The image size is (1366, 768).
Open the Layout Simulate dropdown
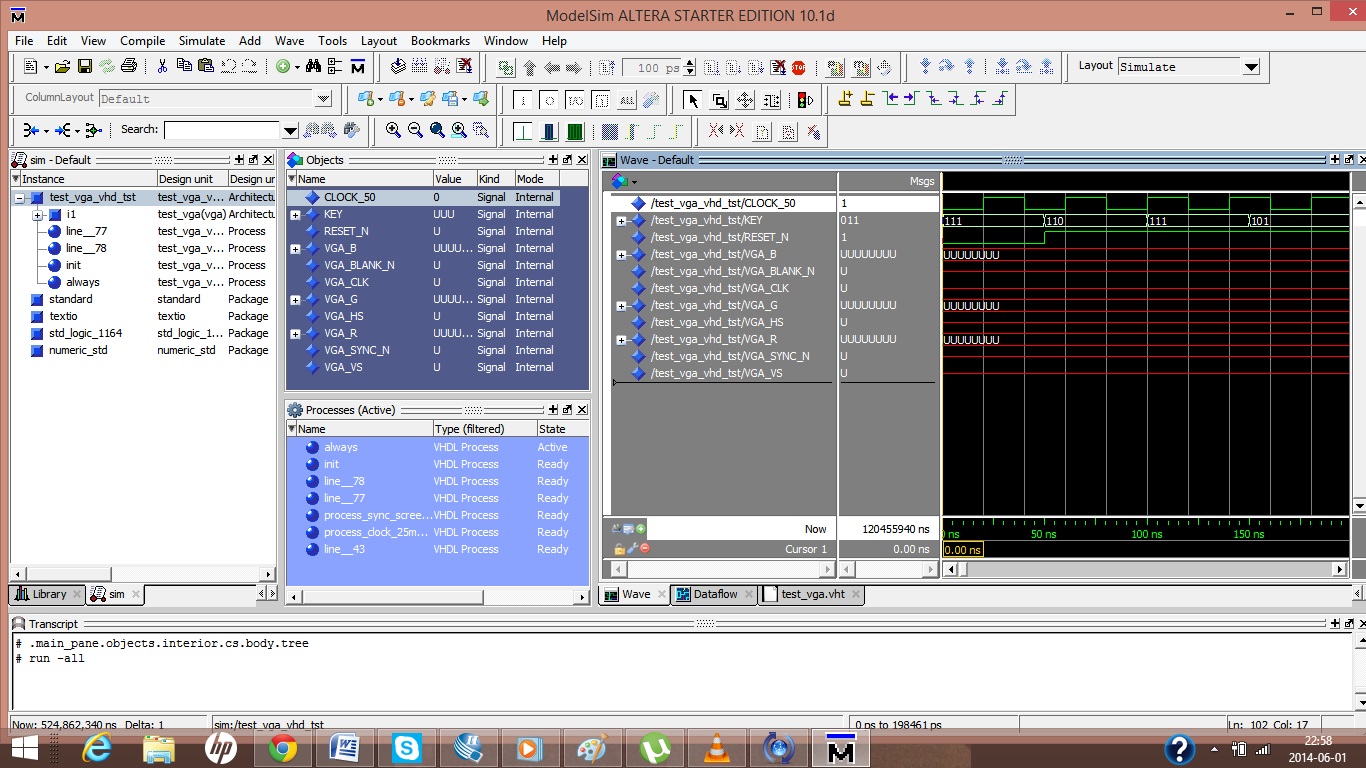[x=1251, y=67]
